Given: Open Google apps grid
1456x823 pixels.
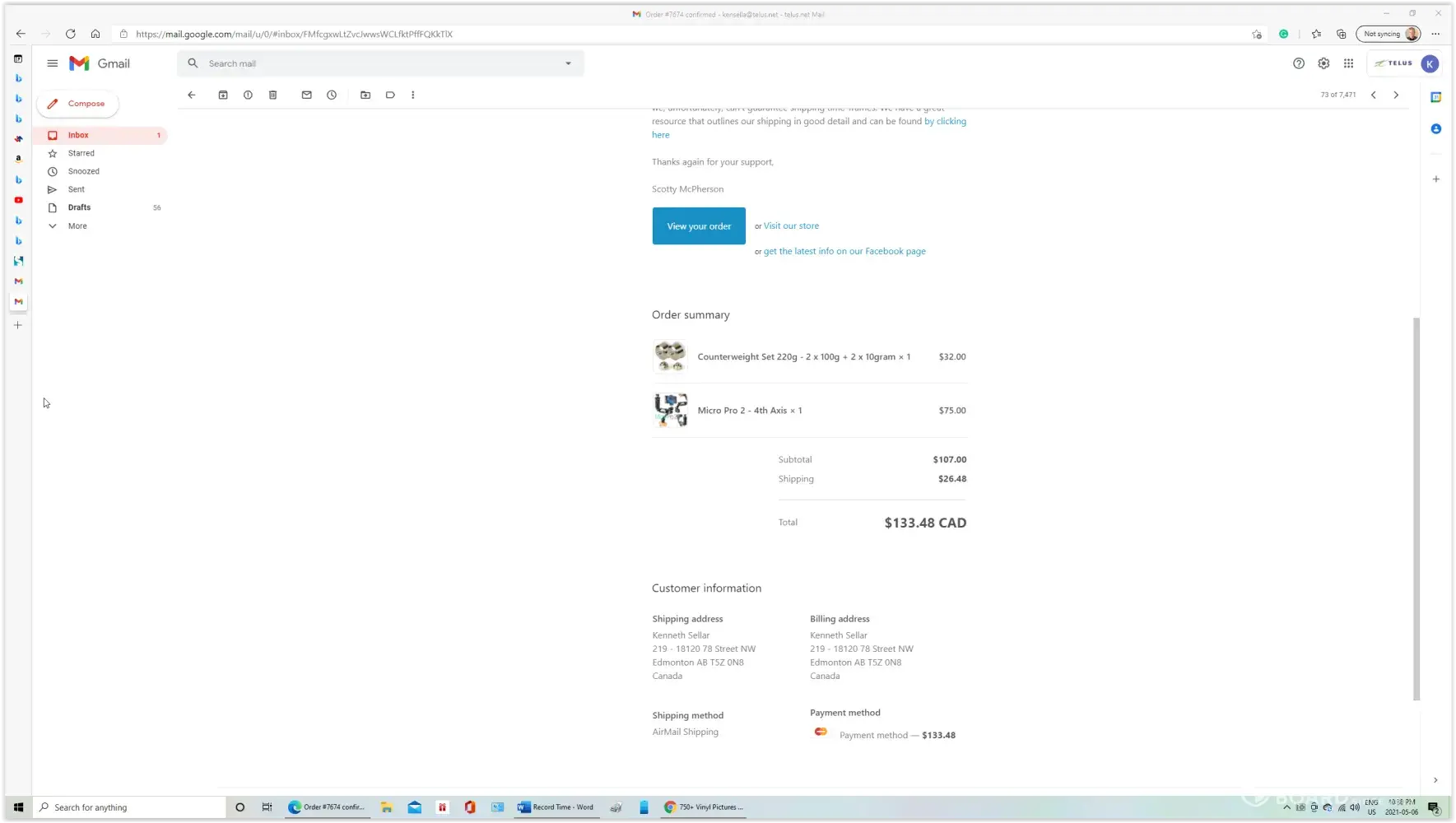Looking at the screenshot, I should [x=1348, y=63].
